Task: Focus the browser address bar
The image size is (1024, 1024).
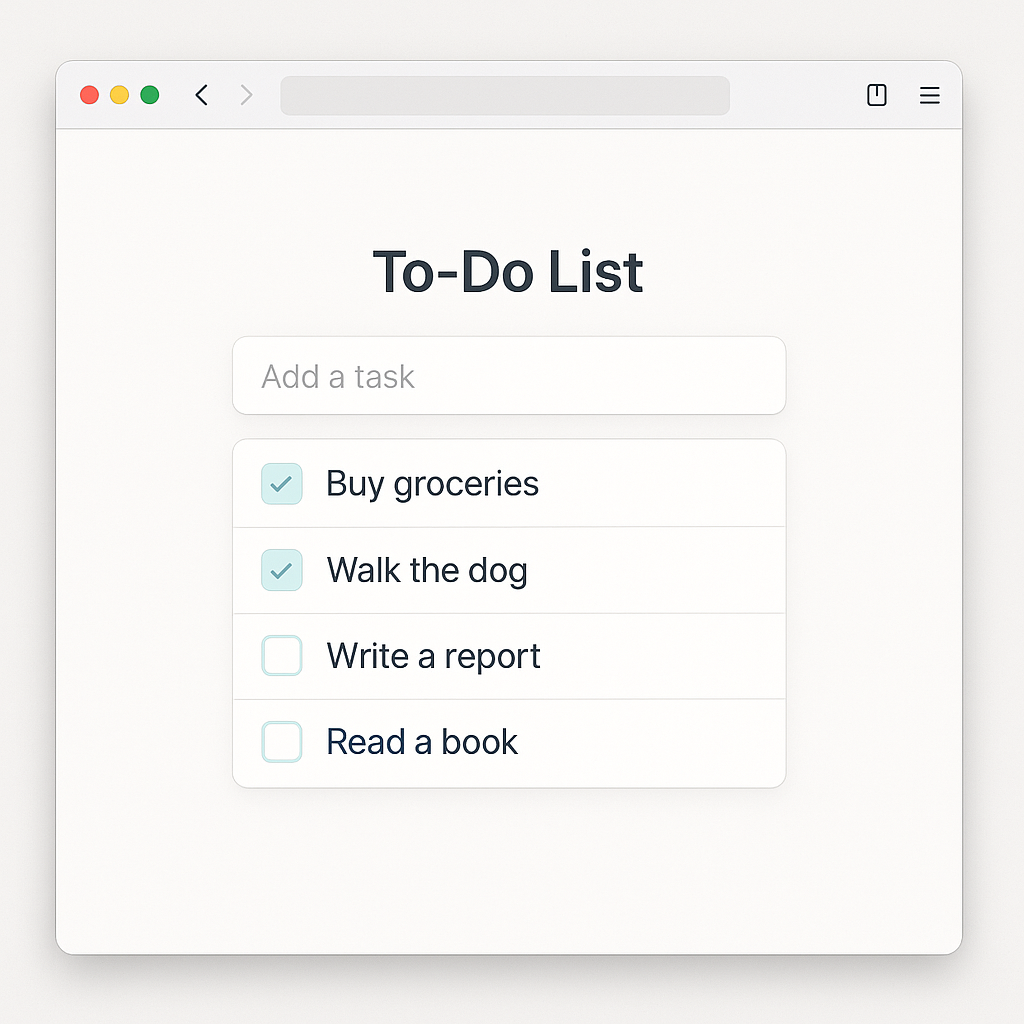Action: (x=505, y=95)
